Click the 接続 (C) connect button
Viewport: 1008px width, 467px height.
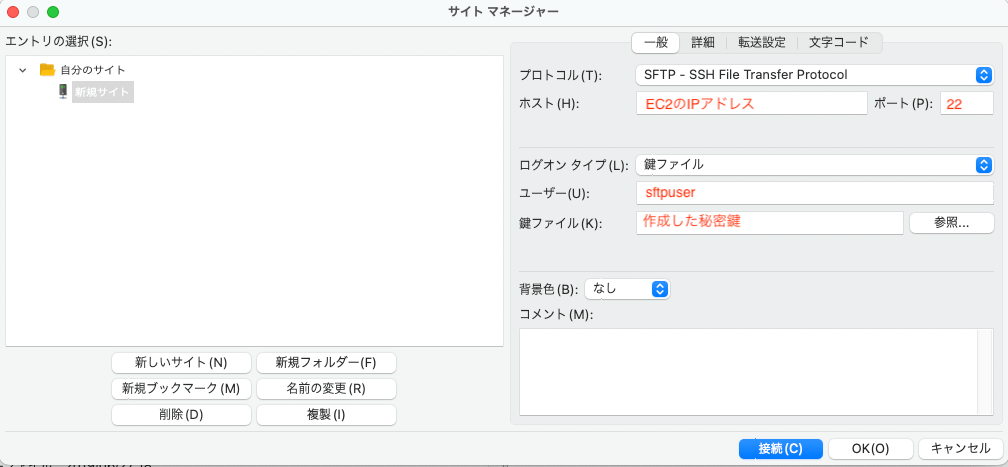780,448
